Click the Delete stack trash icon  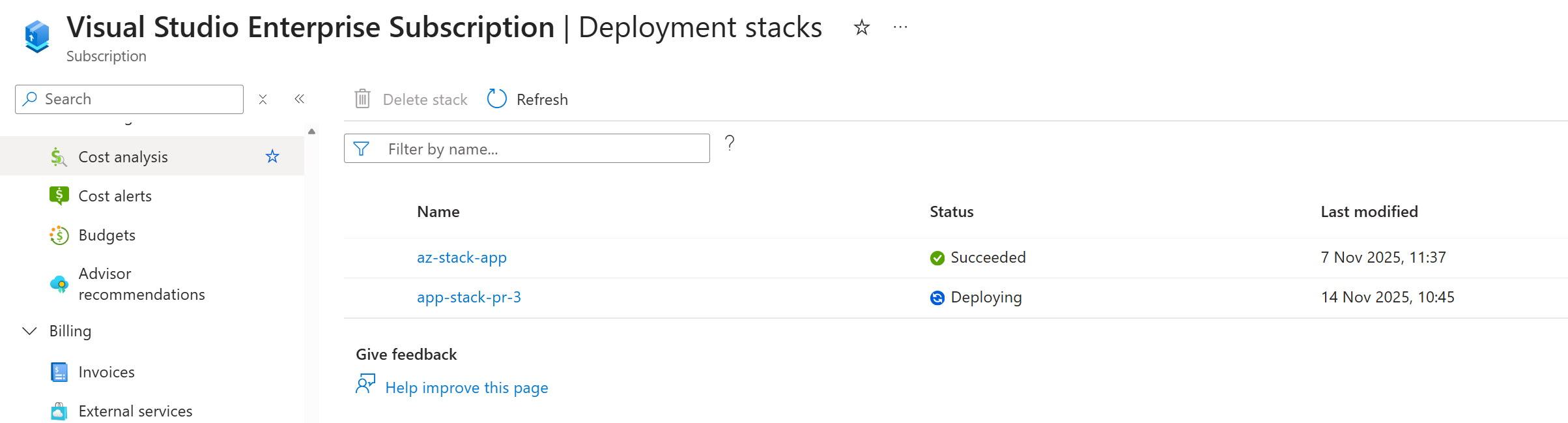(362, 99)
